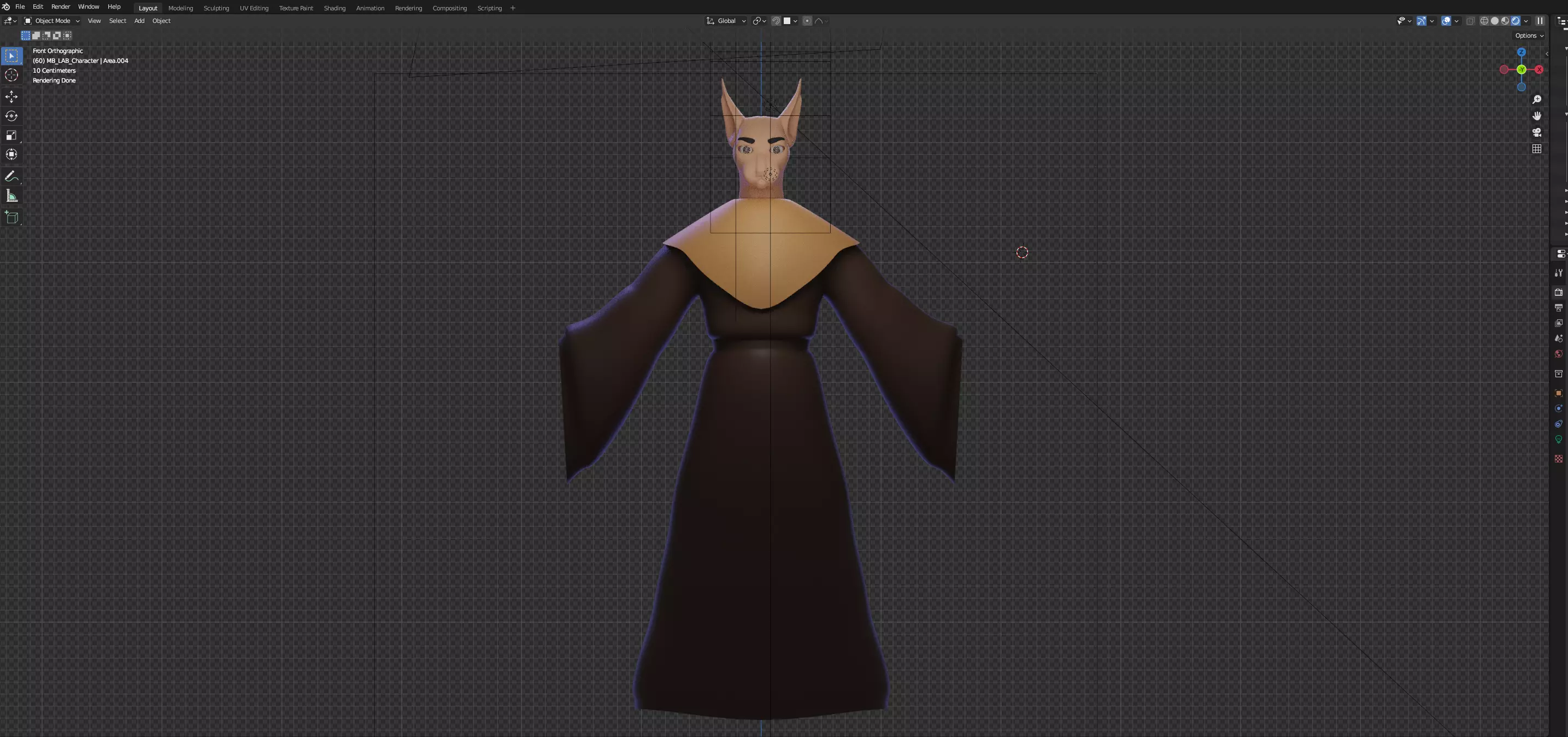Click the zoom magnifier viewport icon
The image size is (1568, 737).
pos(1536,100)
